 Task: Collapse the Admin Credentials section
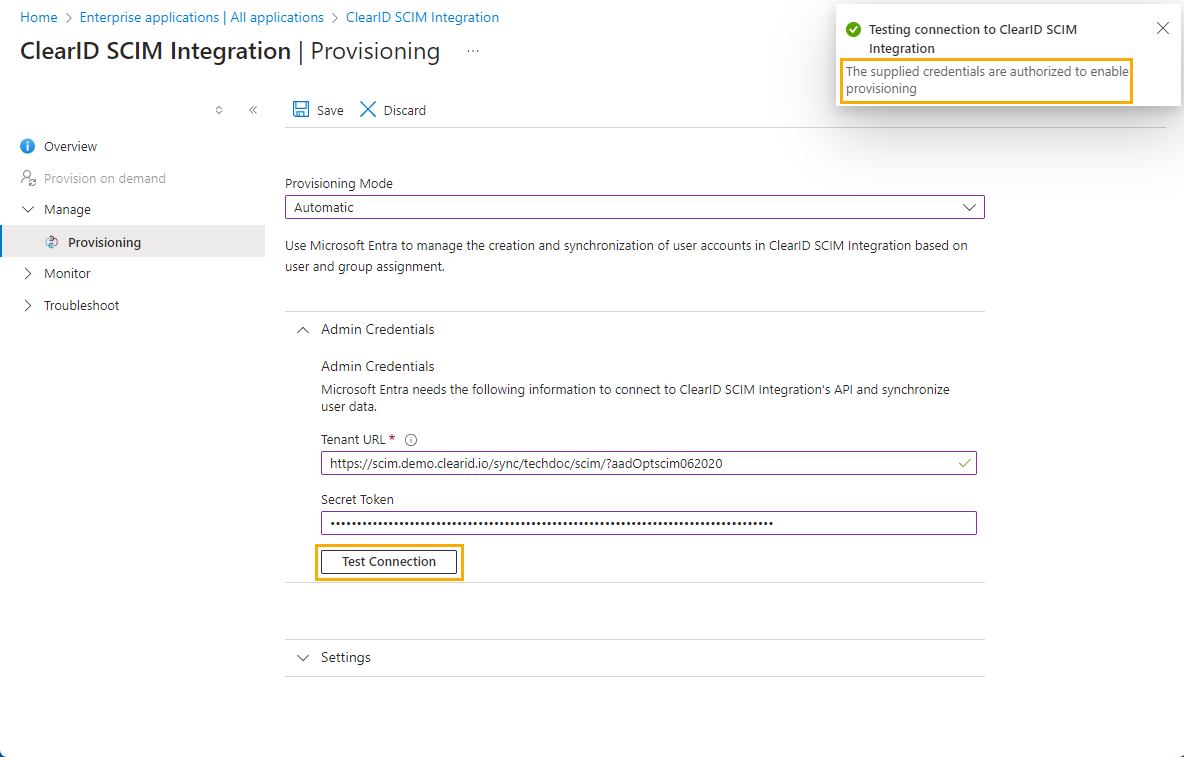point(303,329)
